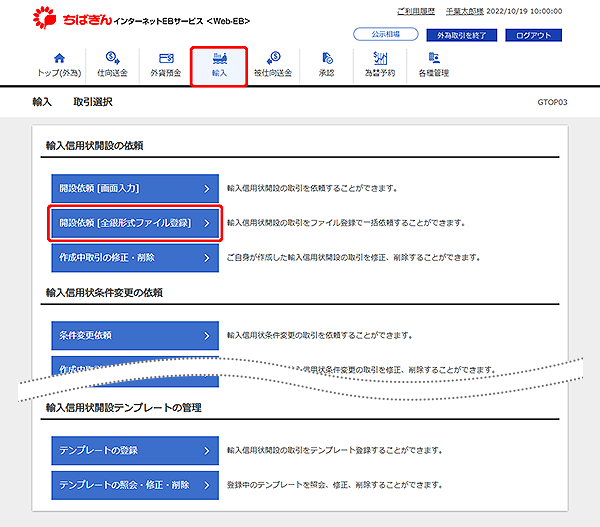Viewport: 600px width, 527px height.
Task: Click the GTOP03 screen ID text
Action: pyautogui.click(x=552, y=102)
